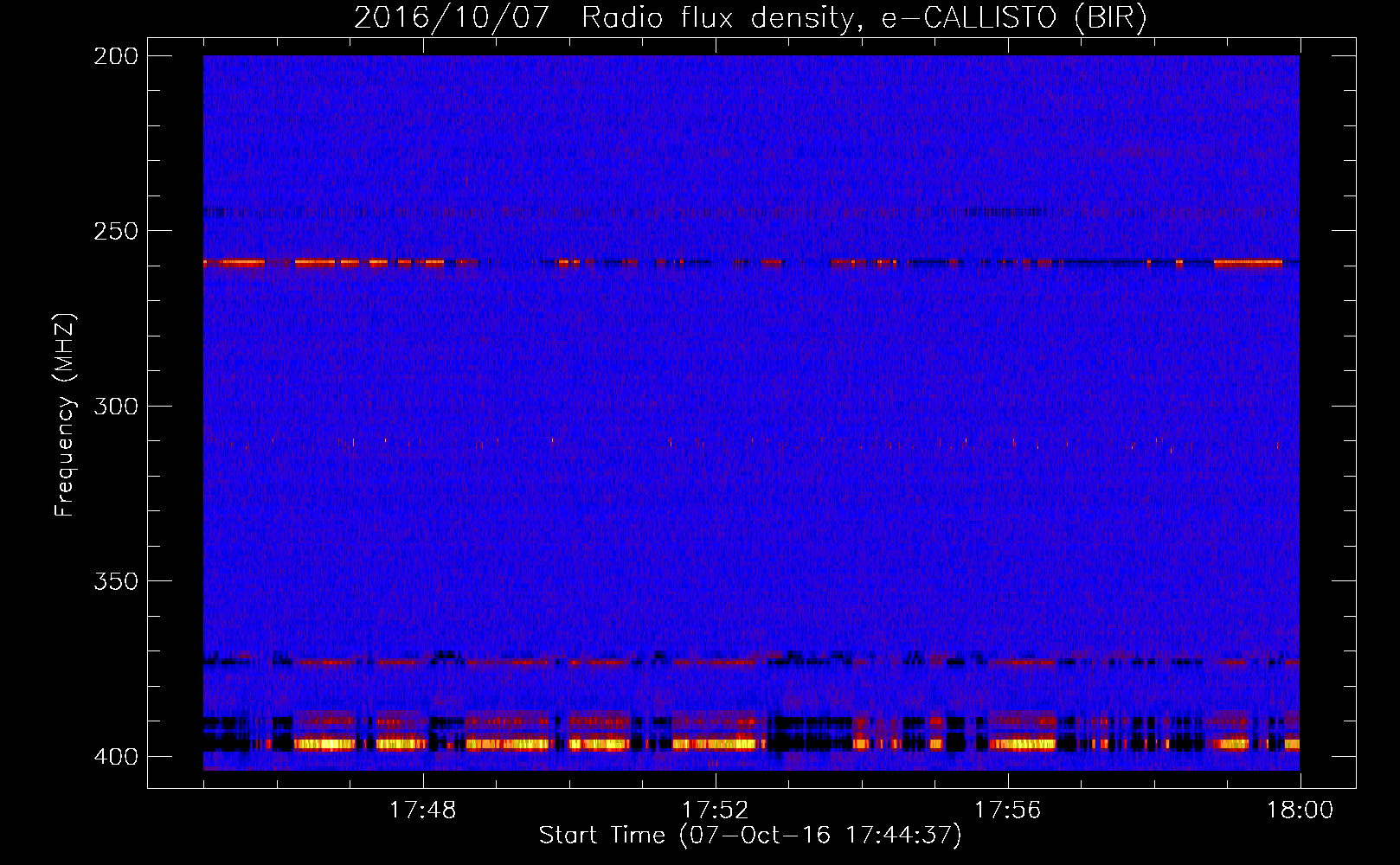Select the 'Frequency (MHZ)' axis label
This screenshot has height=865, width=1400.
pyautogui.click(x=65, y=414)
